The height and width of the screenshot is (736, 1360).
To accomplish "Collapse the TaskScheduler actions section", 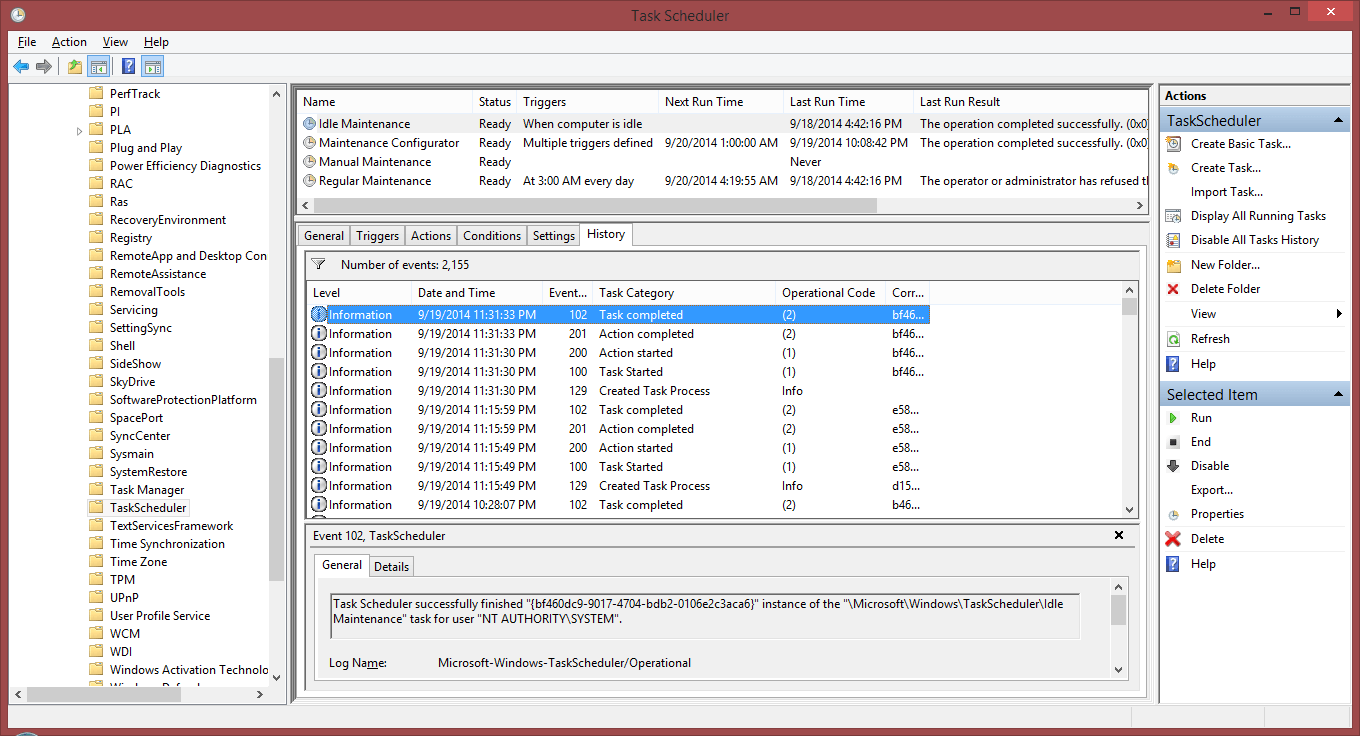I will pos(1338,121).
